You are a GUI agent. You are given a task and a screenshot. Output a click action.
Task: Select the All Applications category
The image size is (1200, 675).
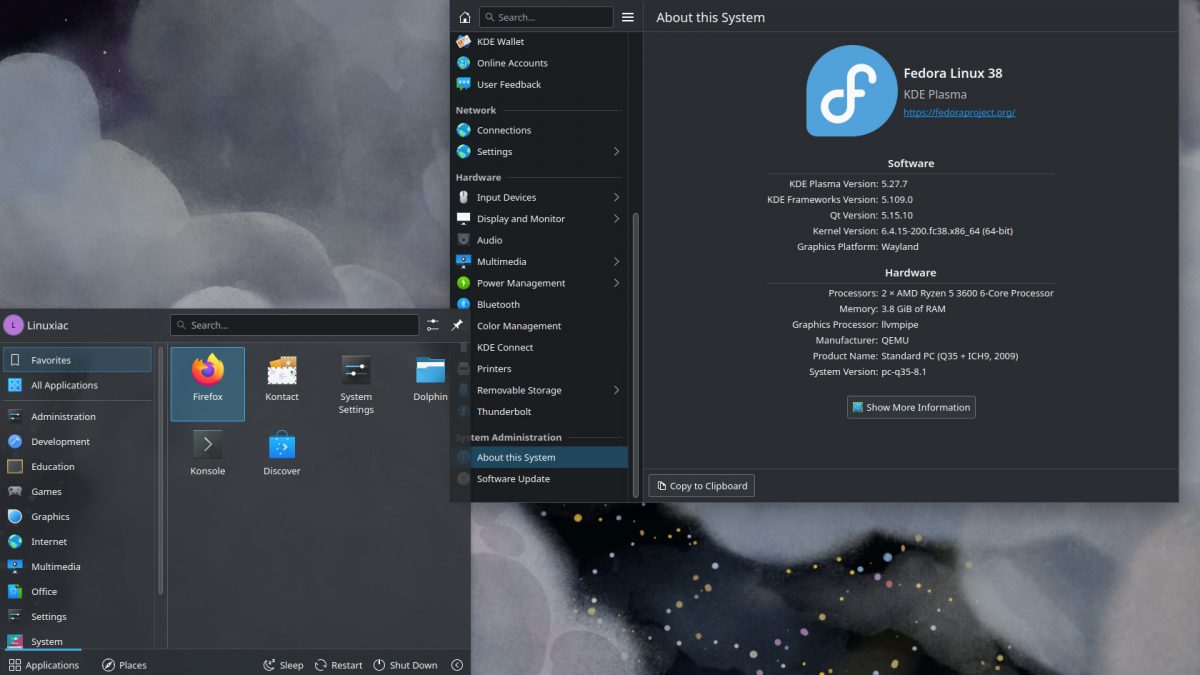click(x=77, y=385)
